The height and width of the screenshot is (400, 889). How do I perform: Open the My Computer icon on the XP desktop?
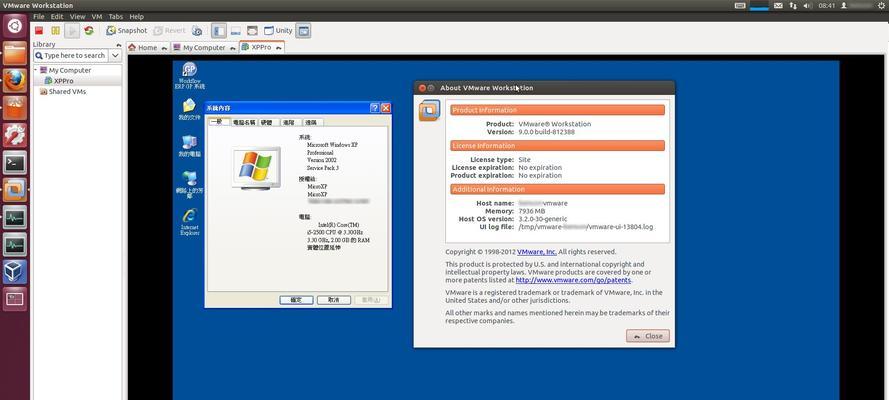coord(189,146)
